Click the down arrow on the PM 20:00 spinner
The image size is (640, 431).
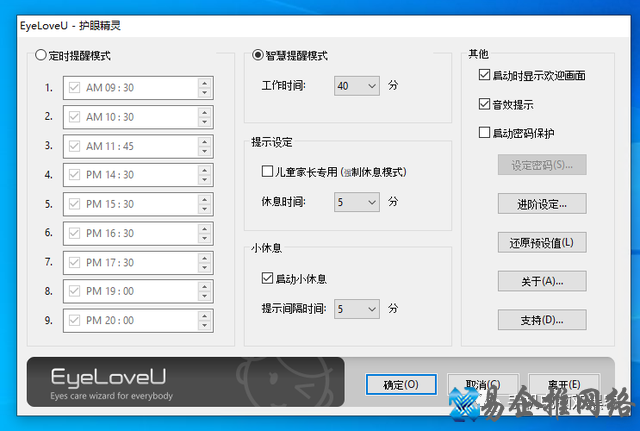click(x=204, y=326)
